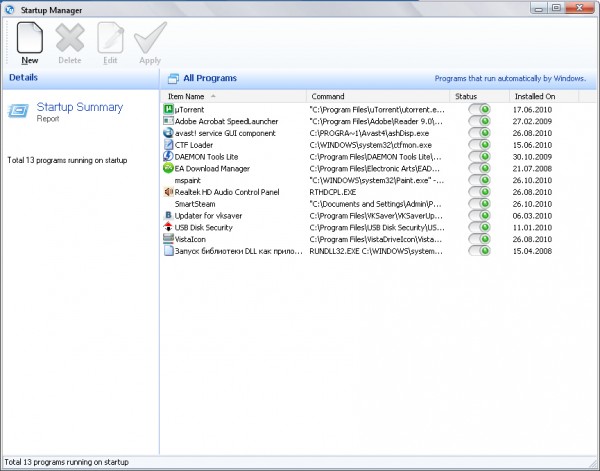The image size is (600, 471).
Task: Click the Adobe Acrobat SpeedLauncher icon
Action: (168, 121)
